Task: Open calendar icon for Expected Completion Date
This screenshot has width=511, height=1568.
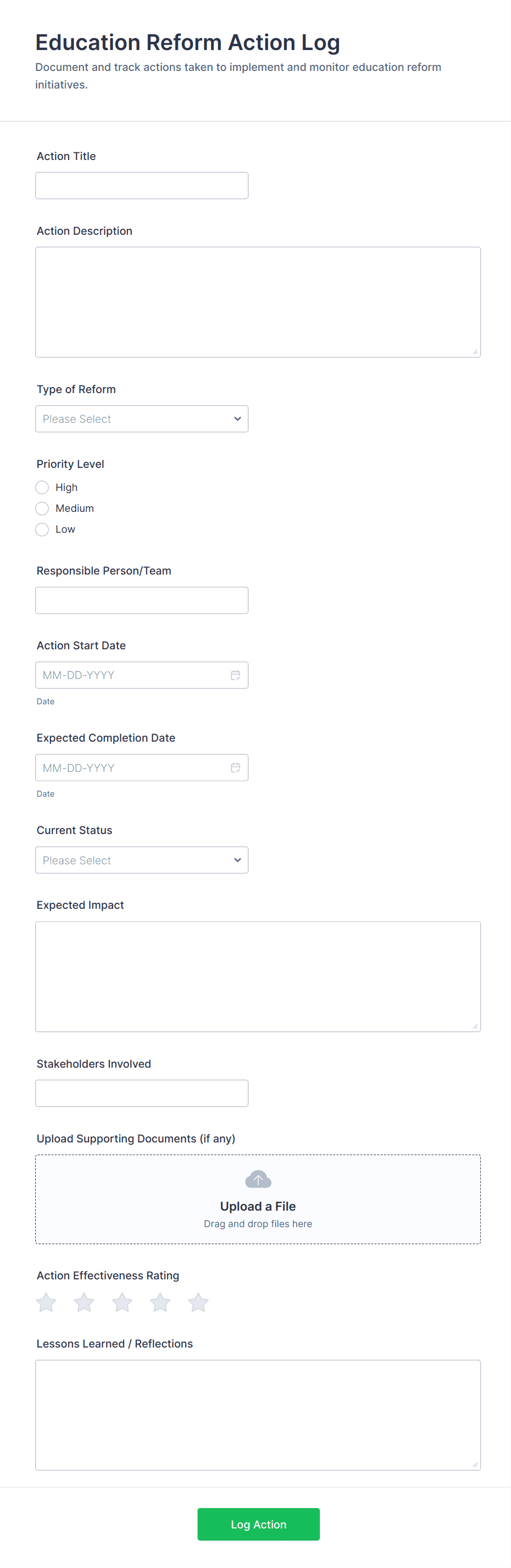Action: (235, 768)
